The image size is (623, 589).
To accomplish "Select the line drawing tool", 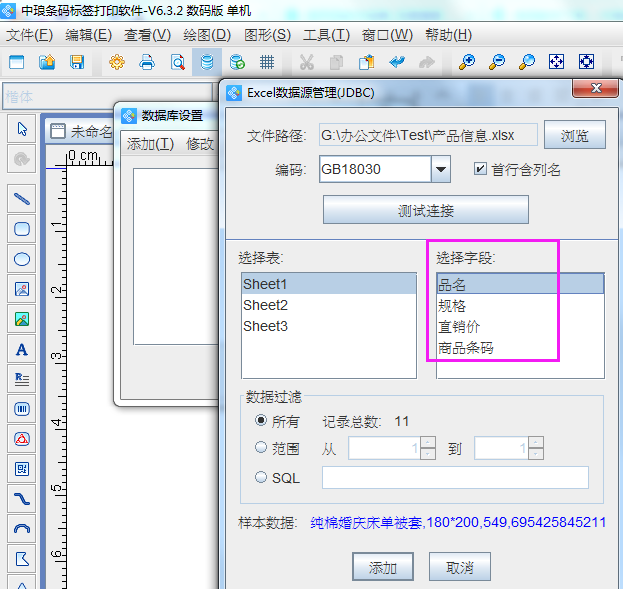I will (x=21, y=198).
